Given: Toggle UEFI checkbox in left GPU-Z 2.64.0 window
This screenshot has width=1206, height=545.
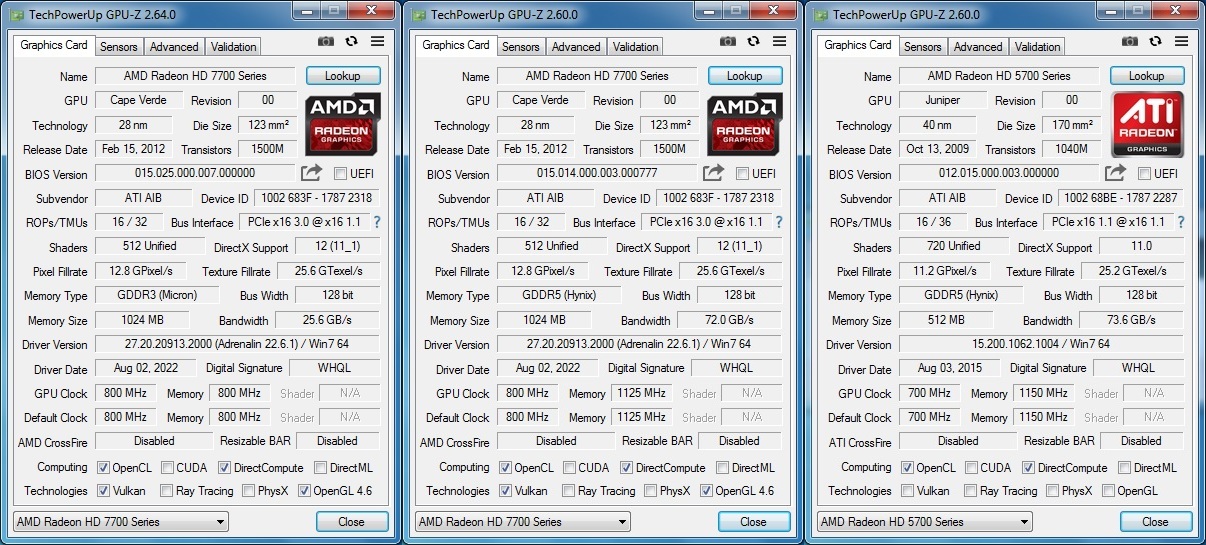Looking at the screenshot, I should tap(340, 174).
